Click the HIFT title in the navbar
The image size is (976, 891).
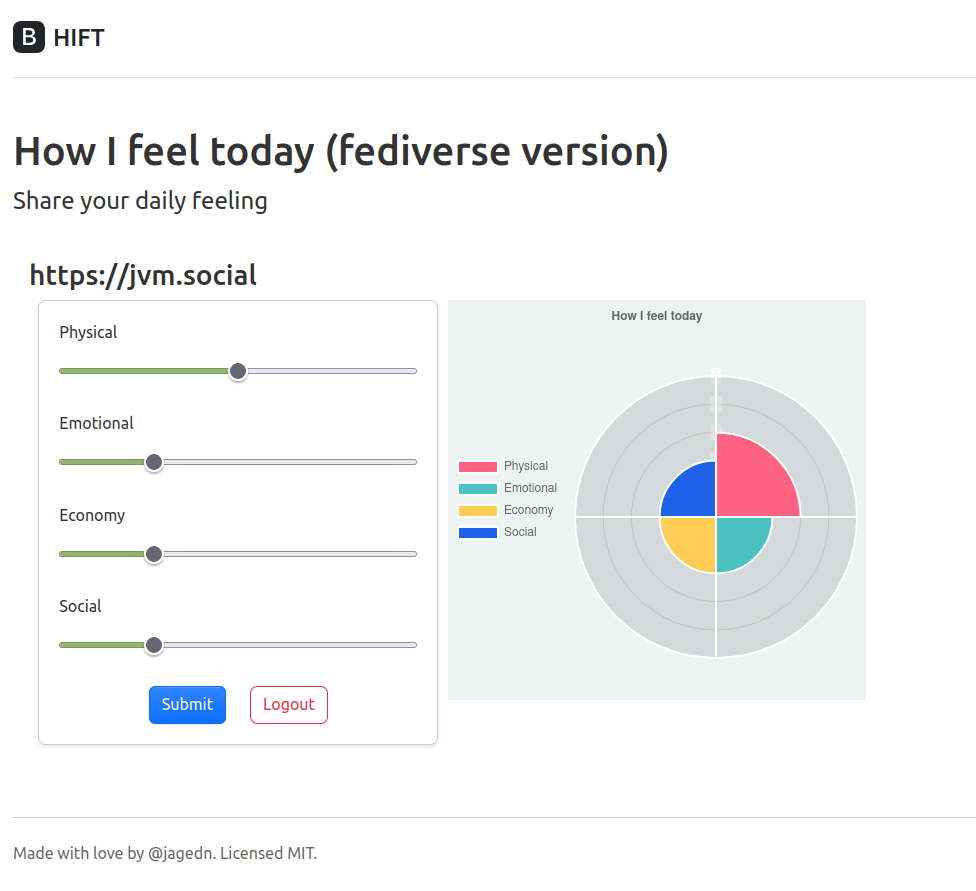tap(79, 37)
